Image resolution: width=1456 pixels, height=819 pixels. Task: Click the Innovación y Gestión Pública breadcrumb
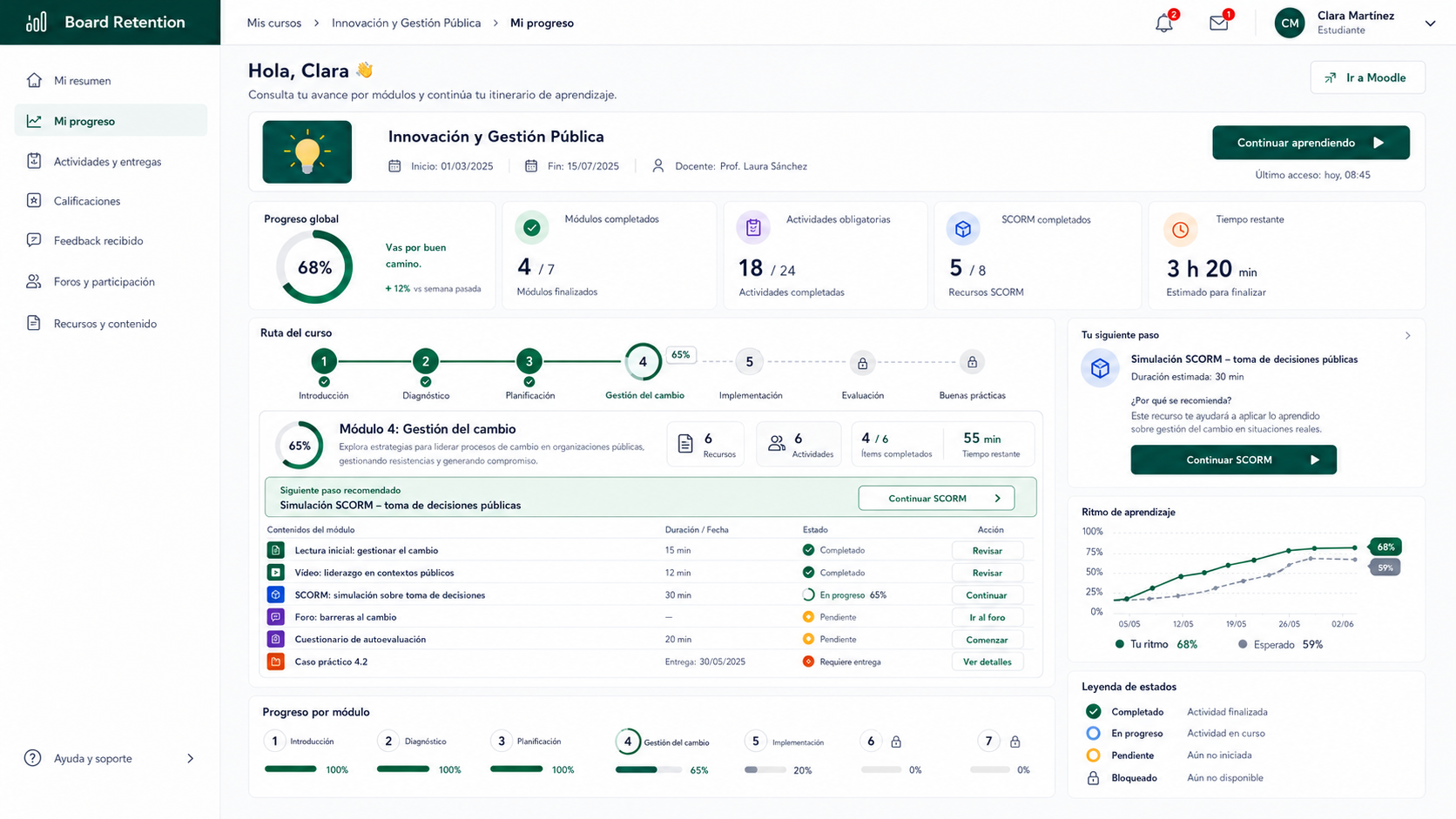tap(406, 23)
